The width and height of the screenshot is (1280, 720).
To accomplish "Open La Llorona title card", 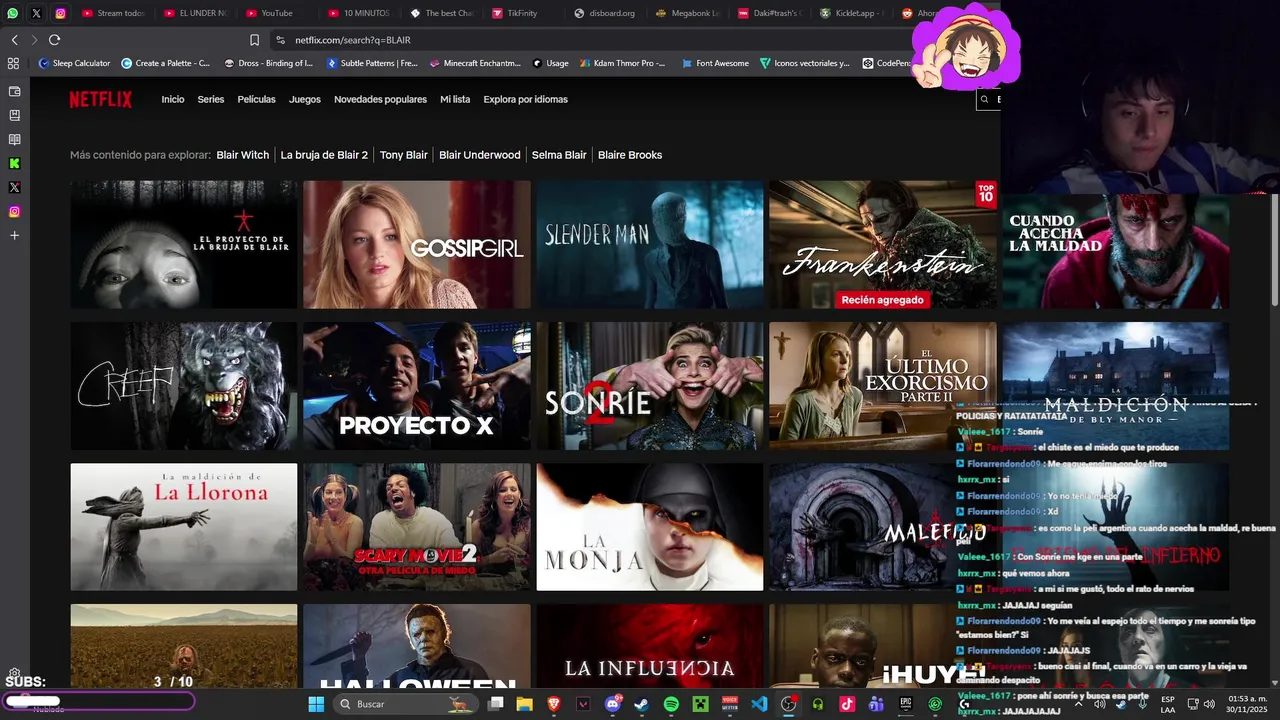I will tap(184, 527).
